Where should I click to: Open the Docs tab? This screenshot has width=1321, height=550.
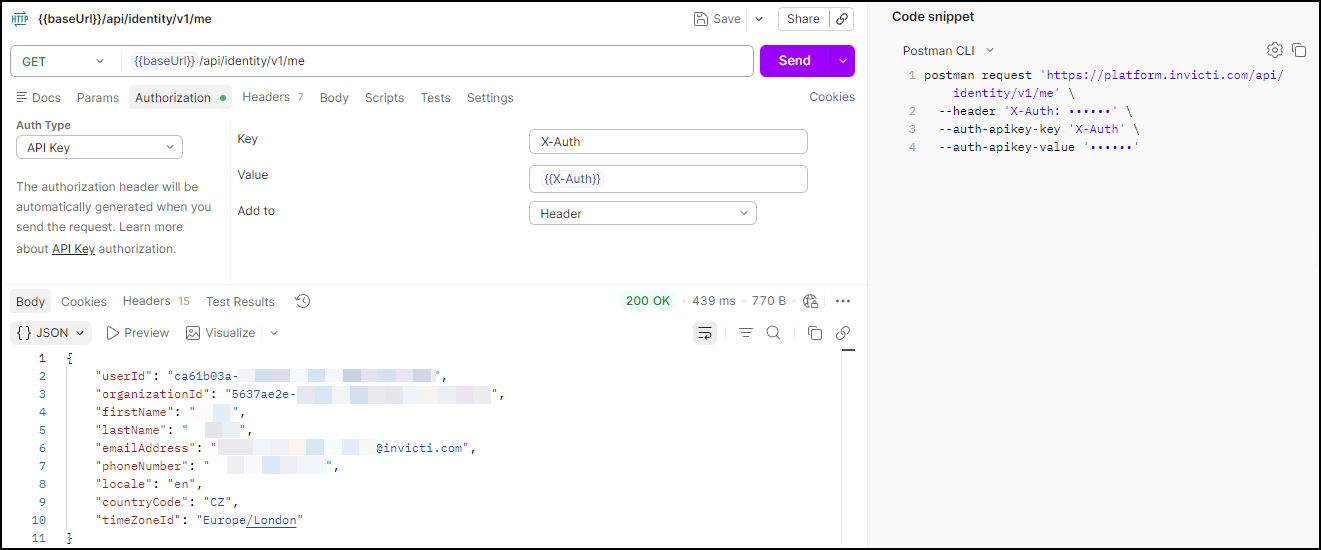39,98
